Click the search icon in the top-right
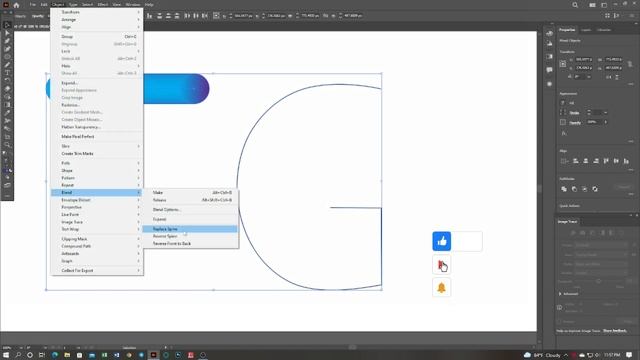 (x=575, y=5)
